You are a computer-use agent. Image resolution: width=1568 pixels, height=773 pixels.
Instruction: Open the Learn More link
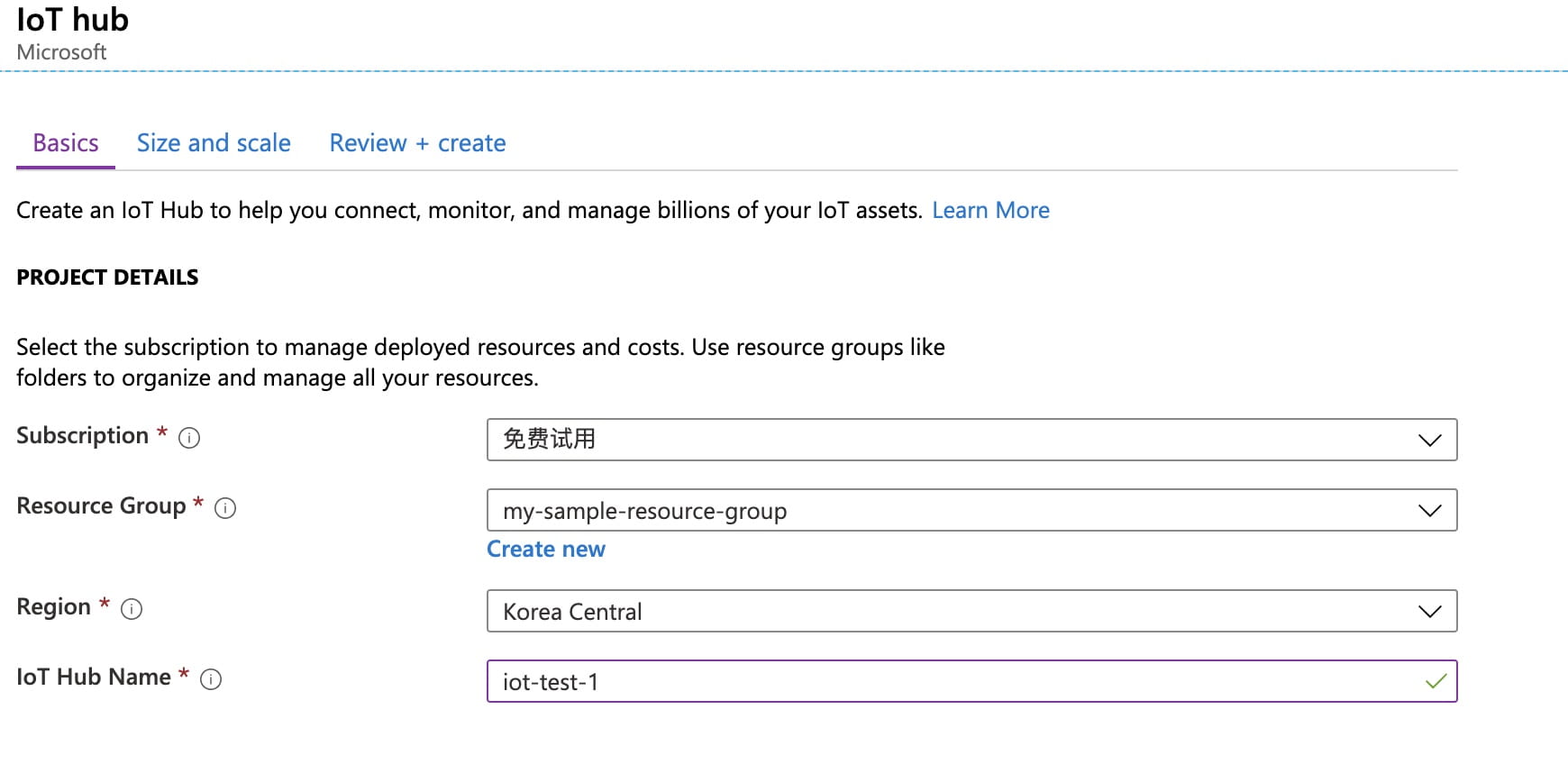point(990,210)
